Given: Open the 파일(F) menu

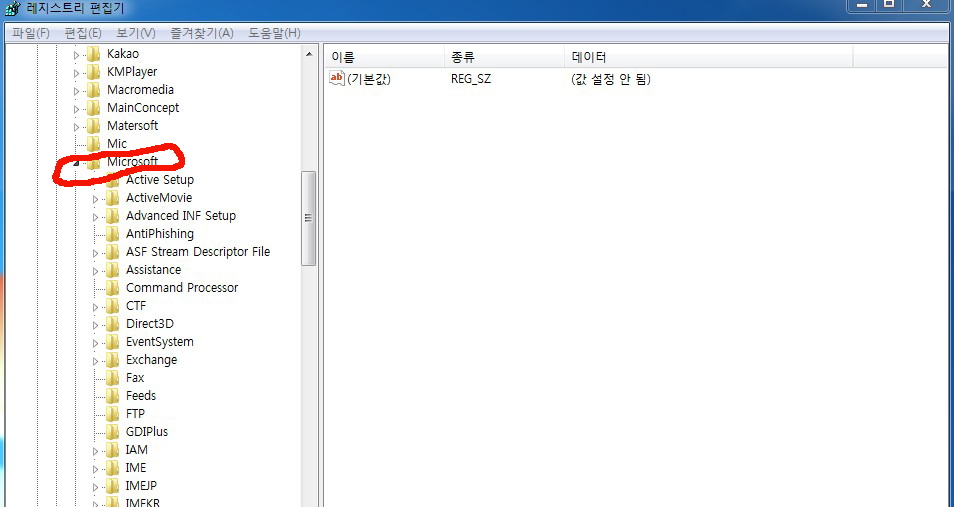Looking at the screenshot, I should (x=30, y=33).
